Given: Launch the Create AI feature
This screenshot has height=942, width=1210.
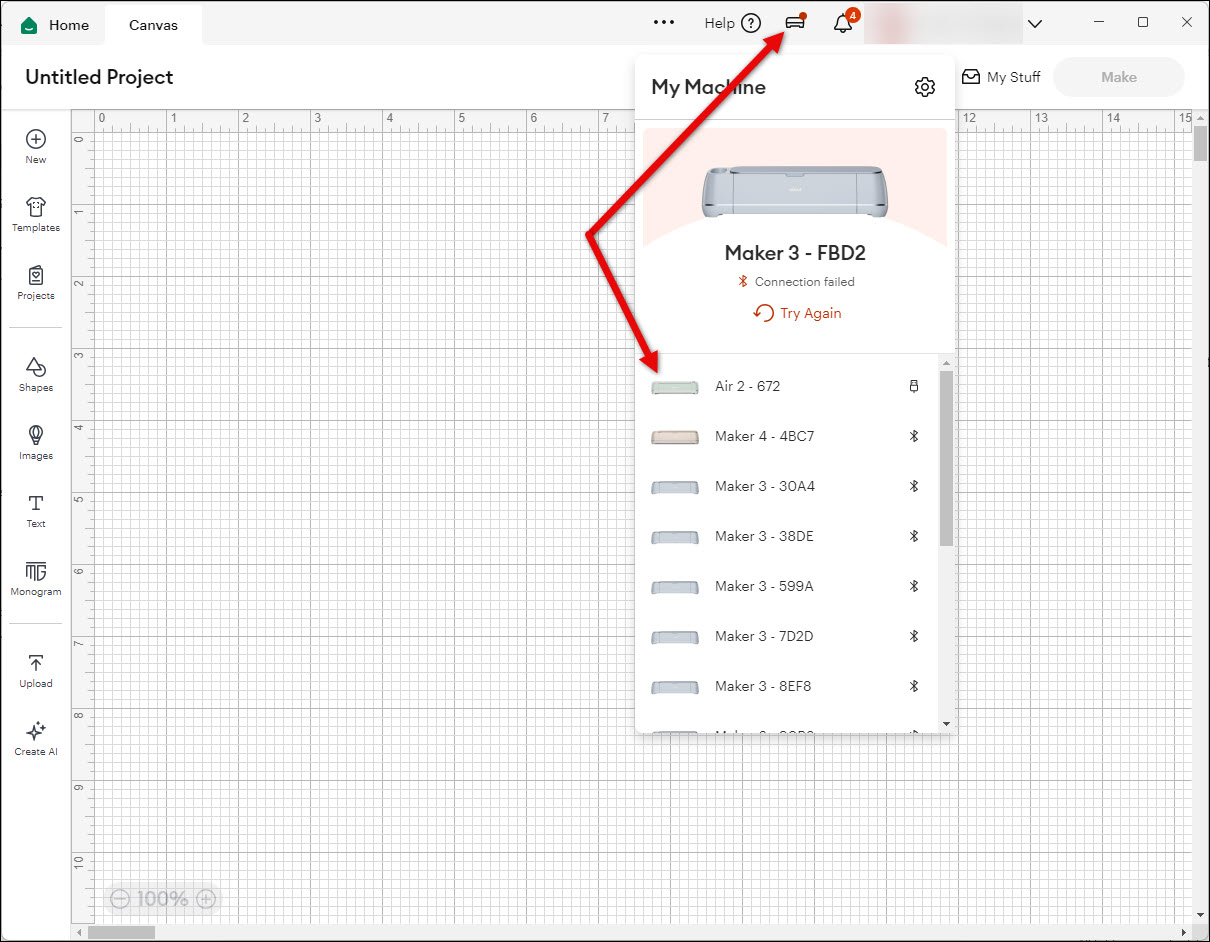Looking at the screenshot, I should coord(35,738).
